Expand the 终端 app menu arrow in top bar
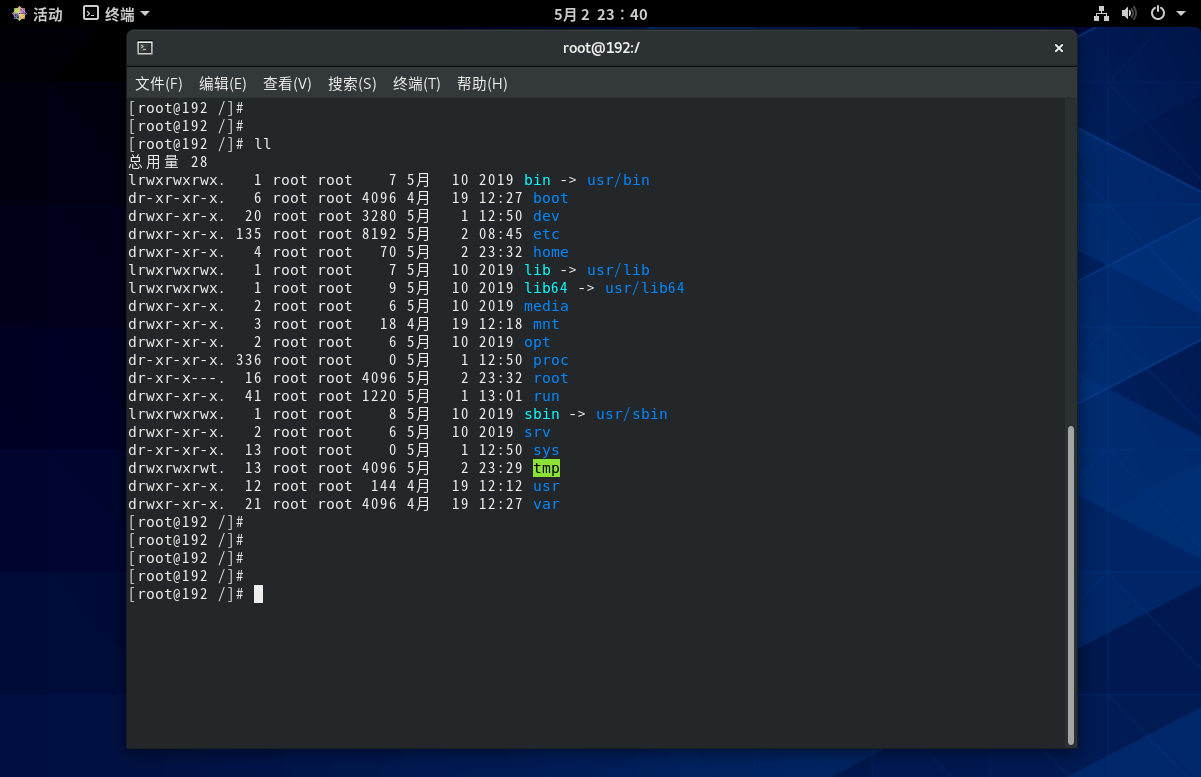1201x777 pixels. [145, 14]
